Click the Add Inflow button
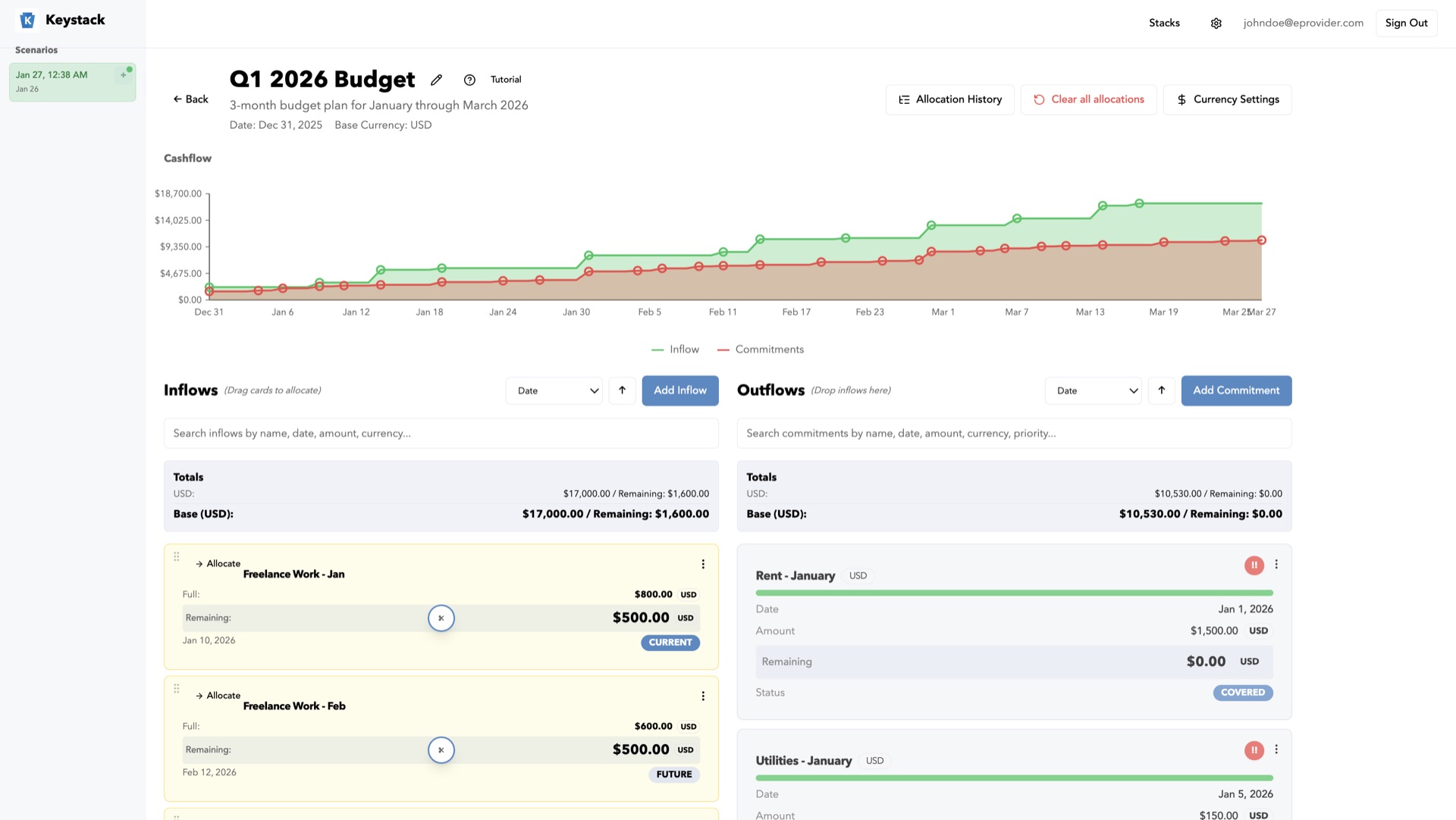Screen dimensions: 1456x820 (x=679, y=391)
